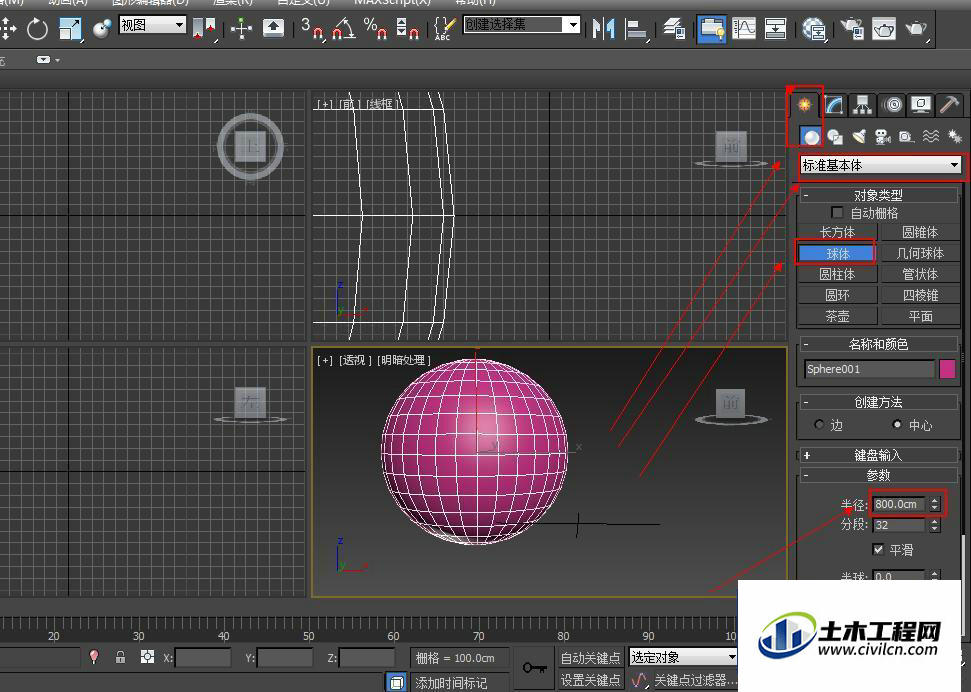Toggle the 3D Snaps button
971x692 pixels.
coord(312,28)
